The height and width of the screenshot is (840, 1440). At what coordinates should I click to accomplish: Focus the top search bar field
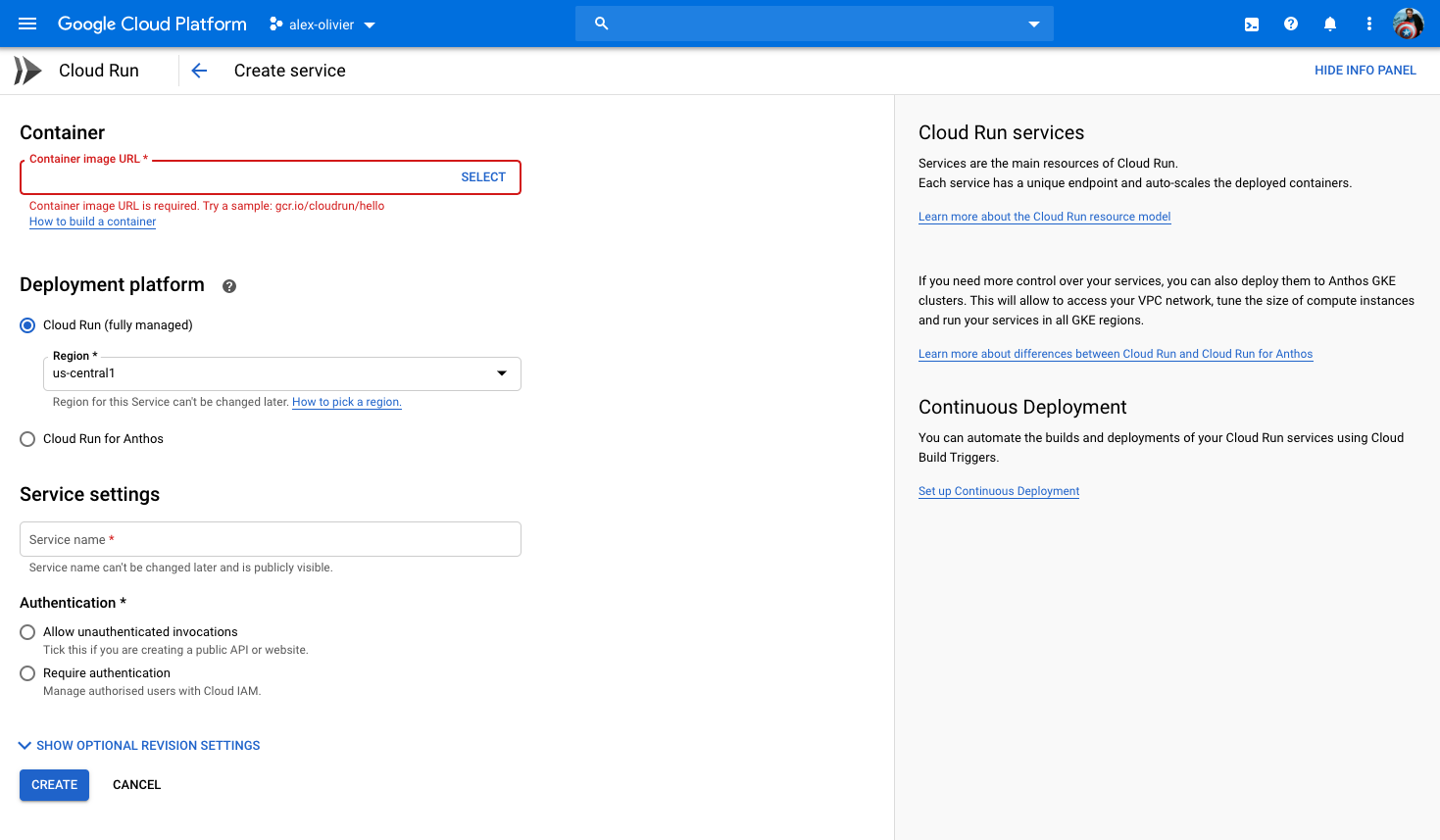815,24
